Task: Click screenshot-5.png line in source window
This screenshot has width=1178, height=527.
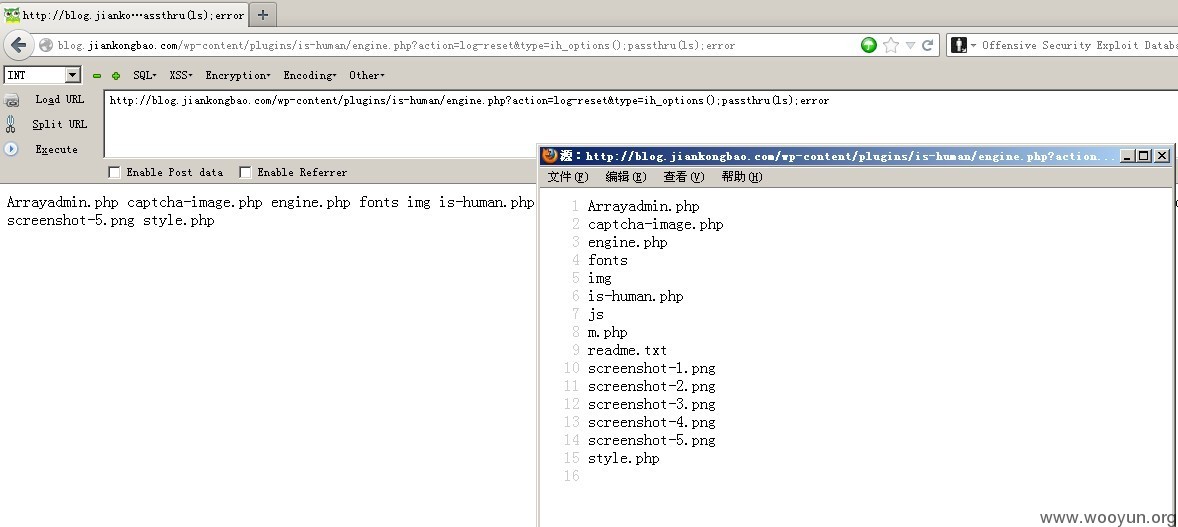Action: pyautogui.click(x=651, y=441)
